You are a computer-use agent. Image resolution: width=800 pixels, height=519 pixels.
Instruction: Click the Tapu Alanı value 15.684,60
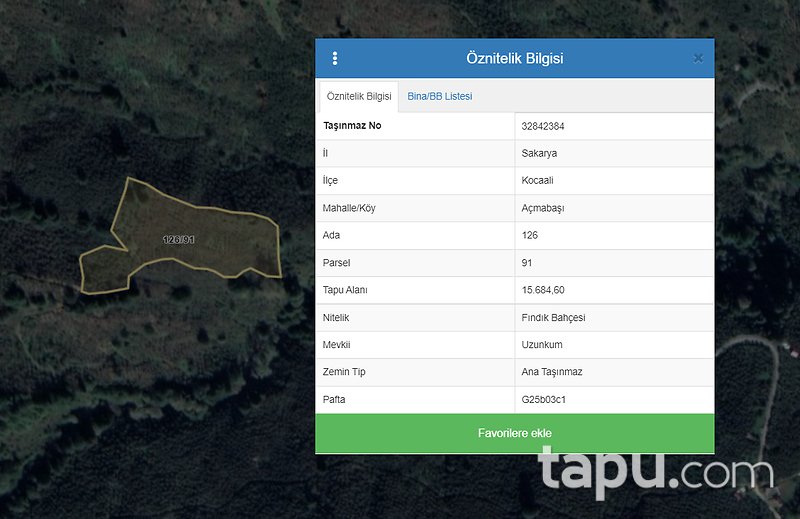click(x=543, y=290)
